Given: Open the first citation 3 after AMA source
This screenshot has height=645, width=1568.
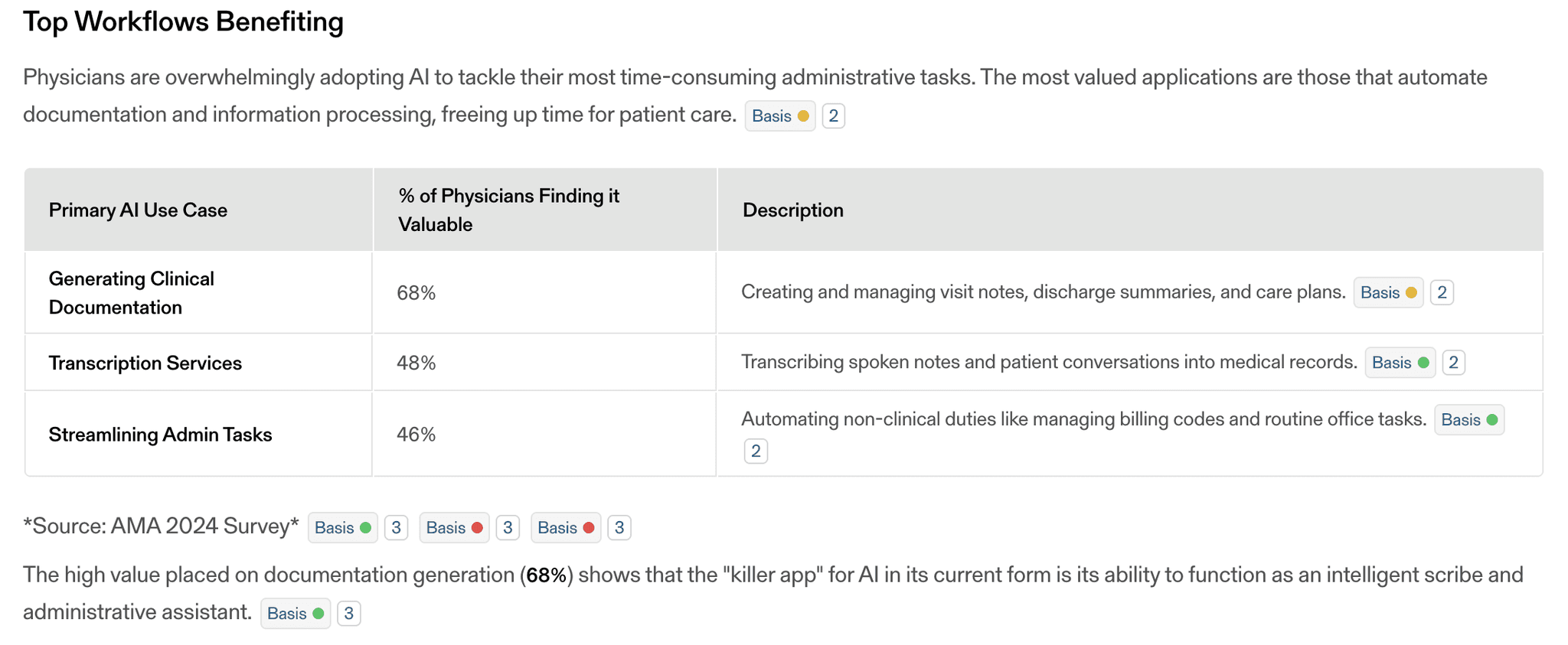Looking at the screenshot, I should pos(396,528).
